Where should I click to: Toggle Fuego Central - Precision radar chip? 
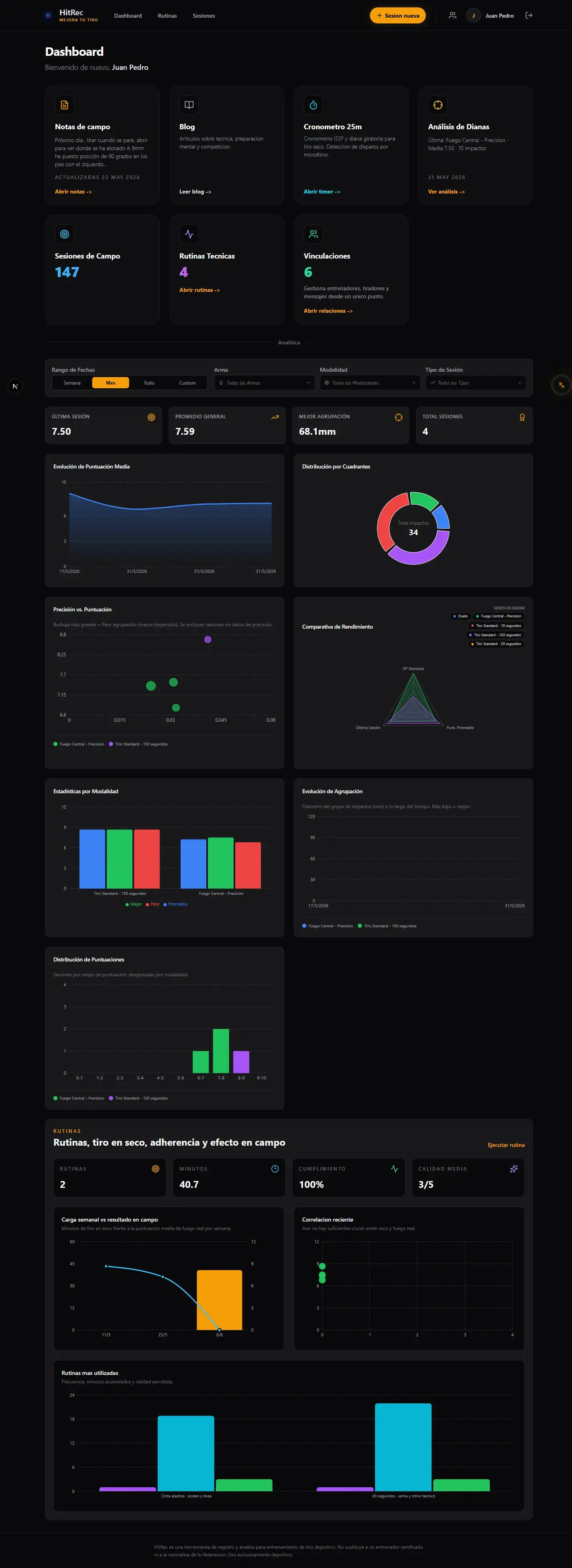coord(499,616)
